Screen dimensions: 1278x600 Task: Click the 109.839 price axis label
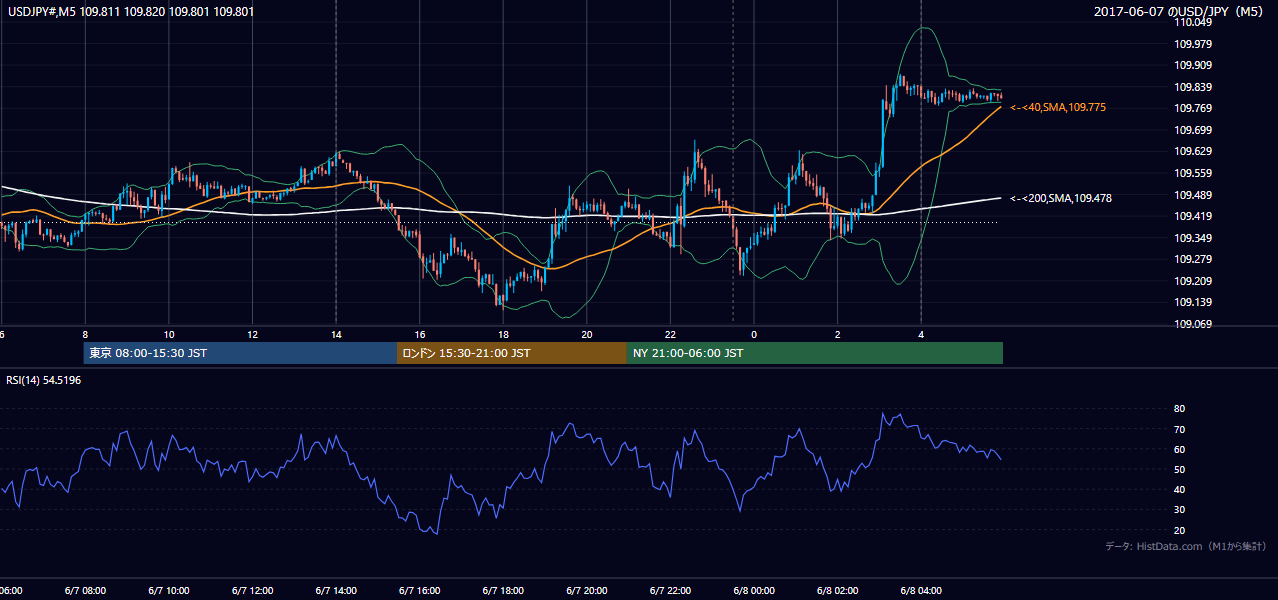click(1194, 87)
